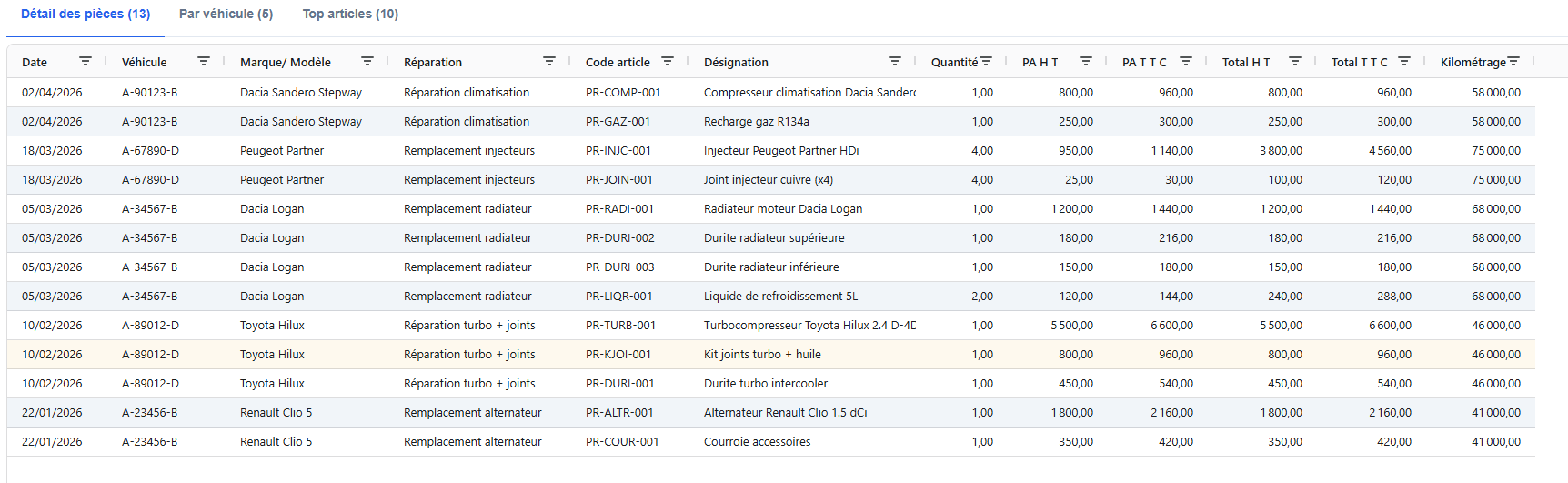Select the PR-TURB-001 Turbocompresseur row
The image size is (1568, 483).
coord(809,326)
